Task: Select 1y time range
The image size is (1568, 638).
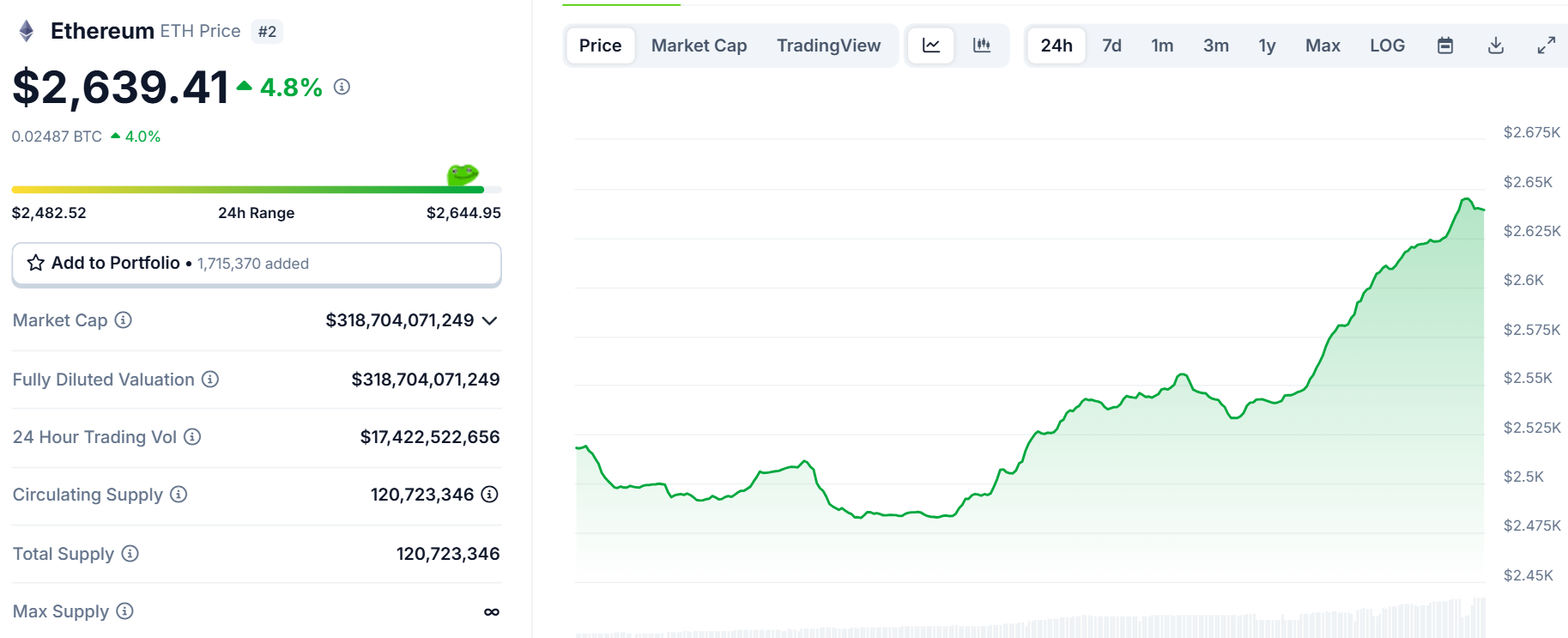Action: point(1267,46)
